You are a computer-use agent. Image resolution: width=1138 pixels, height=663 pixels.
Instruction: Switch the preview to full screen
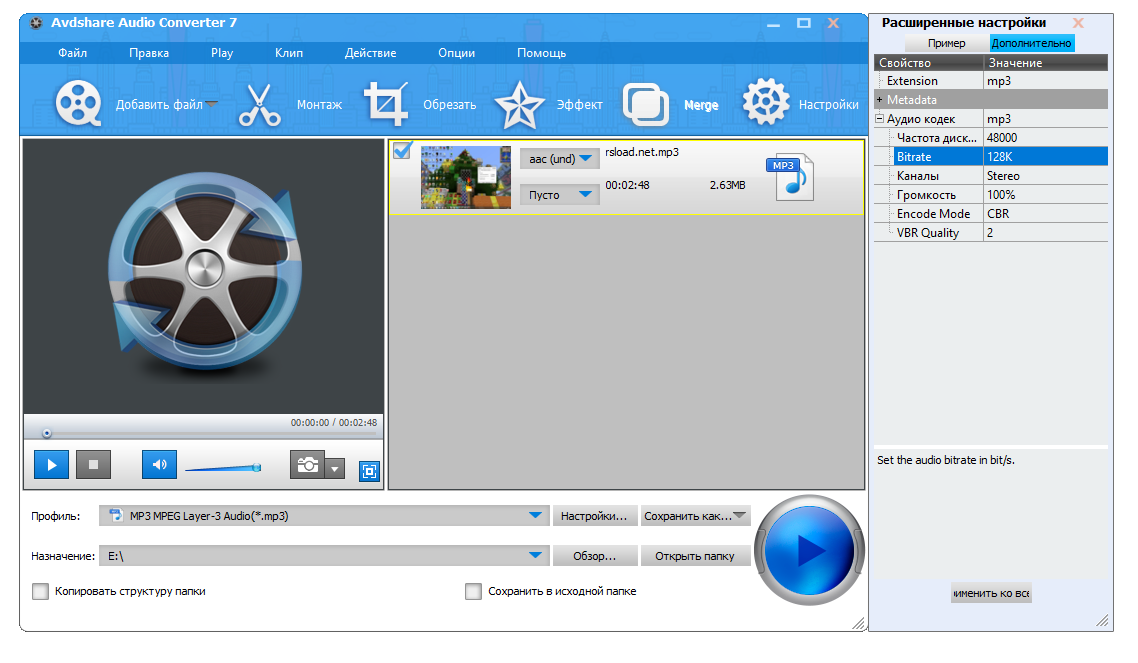(x=369, y=471)
